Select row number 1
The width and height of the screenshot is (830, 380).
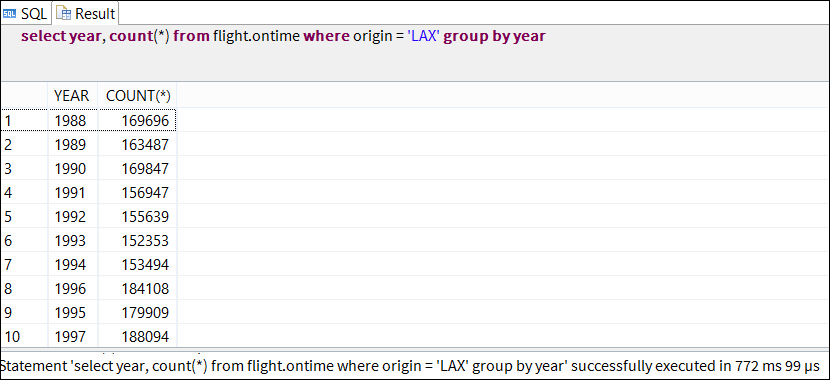[x=24, y=121]
